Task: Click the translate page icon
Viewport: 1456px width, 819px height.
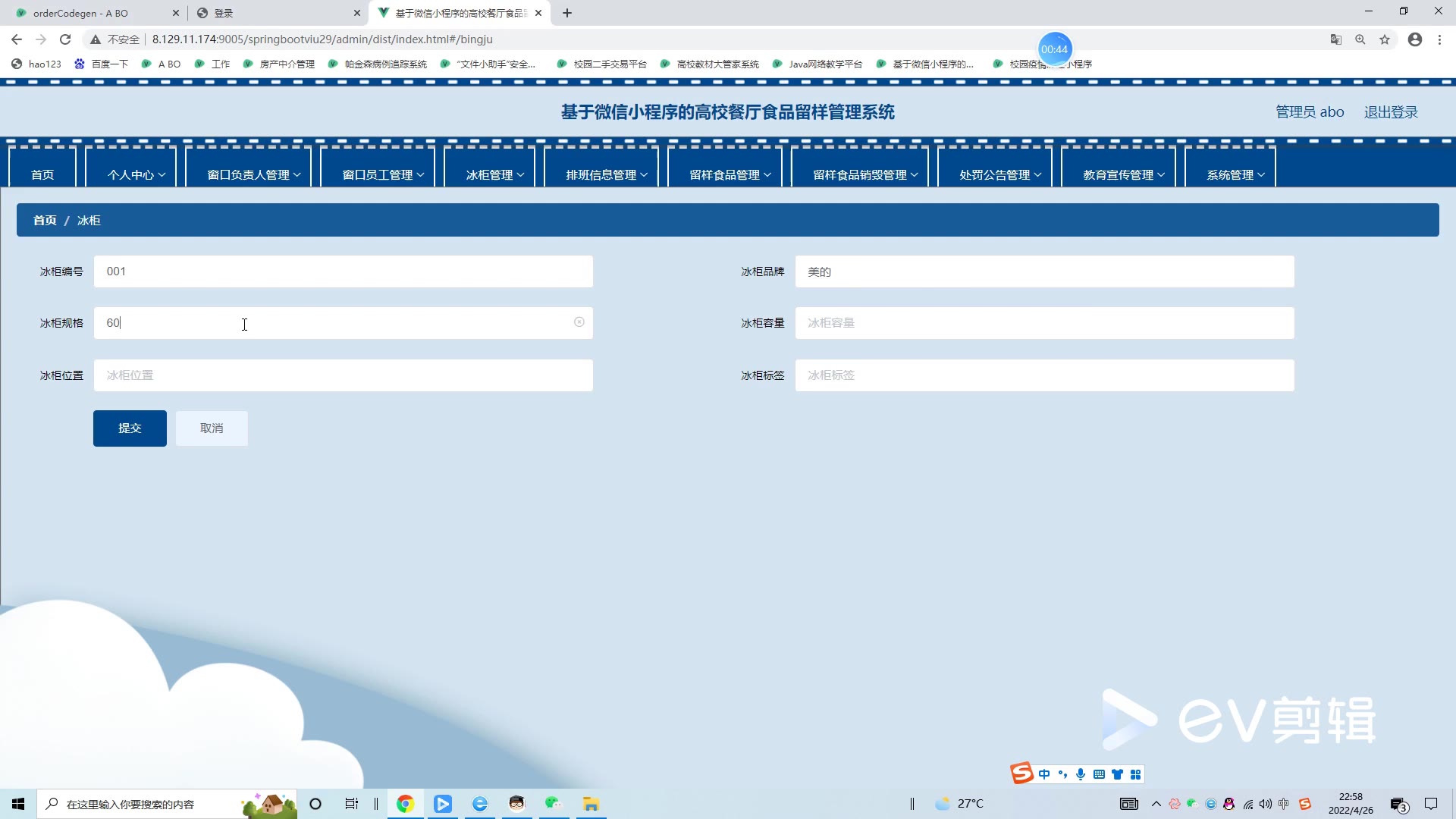Action: [1336, 39]
